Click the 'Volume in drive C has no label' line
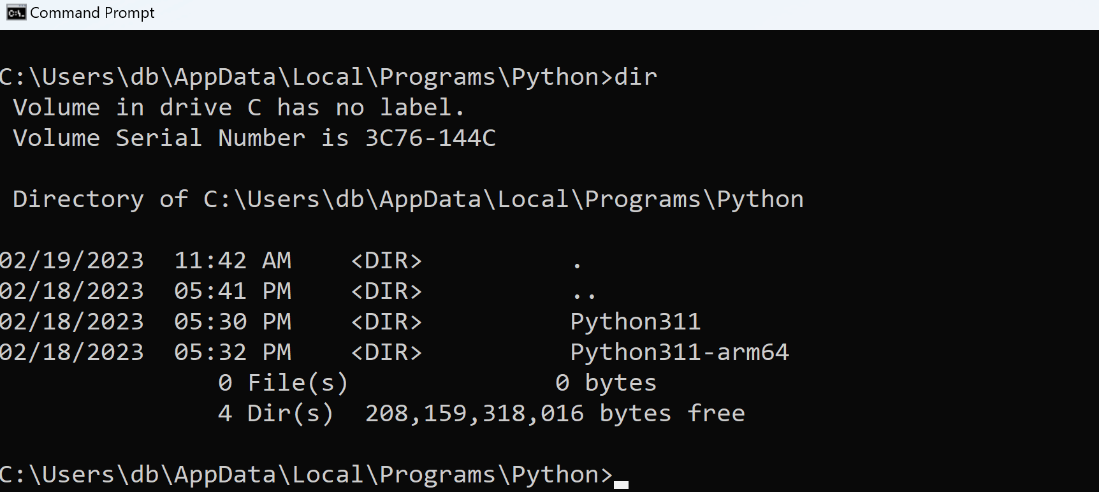The width and height of the screenshot is (1099, 492). [x=239, y=108]
